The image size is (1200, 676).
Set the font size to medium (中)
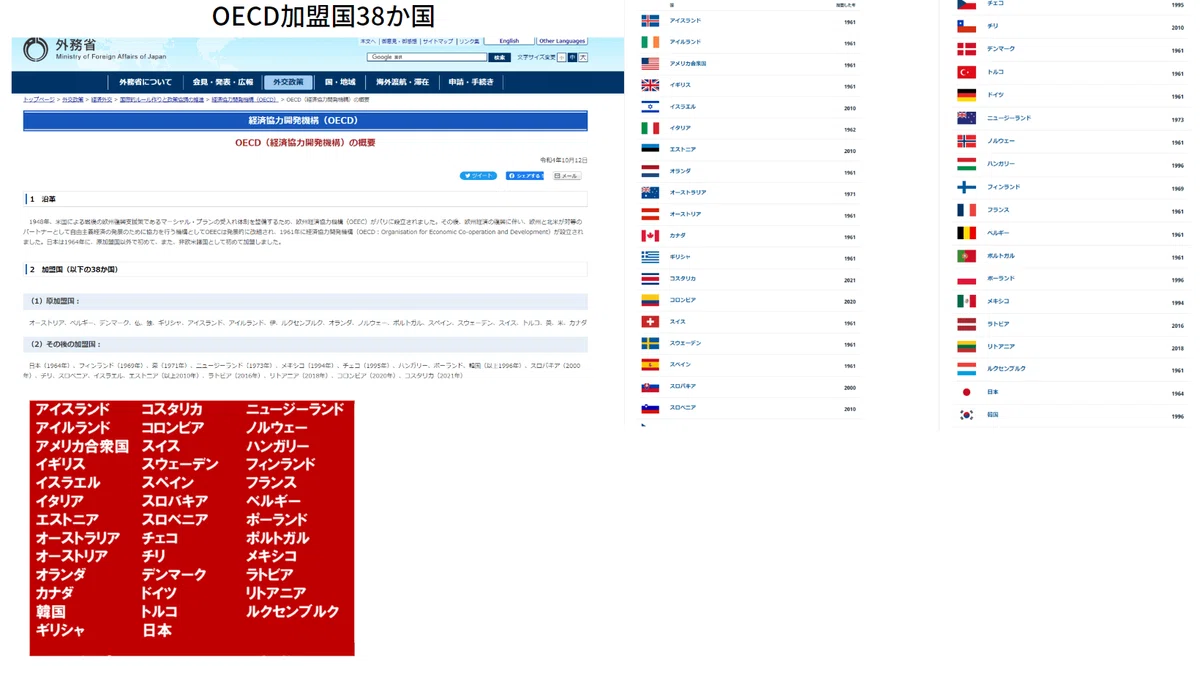(572, 57)
